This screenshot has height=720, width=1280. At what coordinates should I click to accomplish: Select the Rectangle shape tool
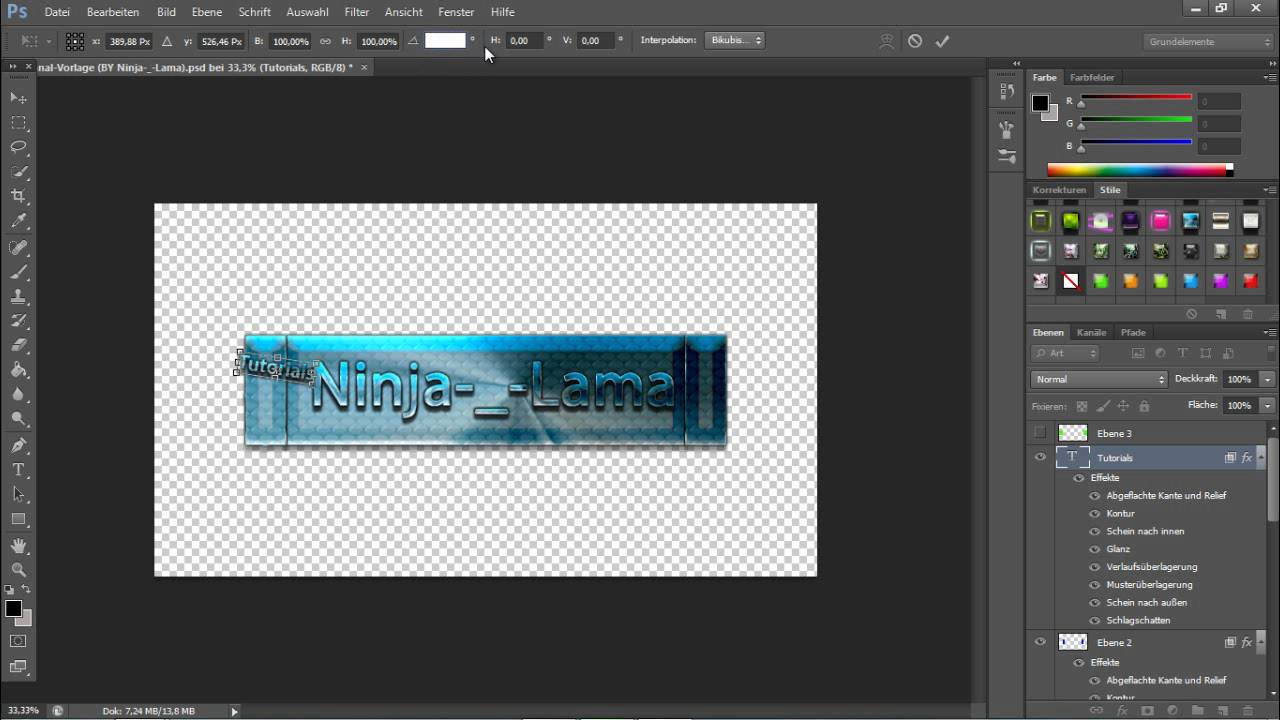point(19,519)
